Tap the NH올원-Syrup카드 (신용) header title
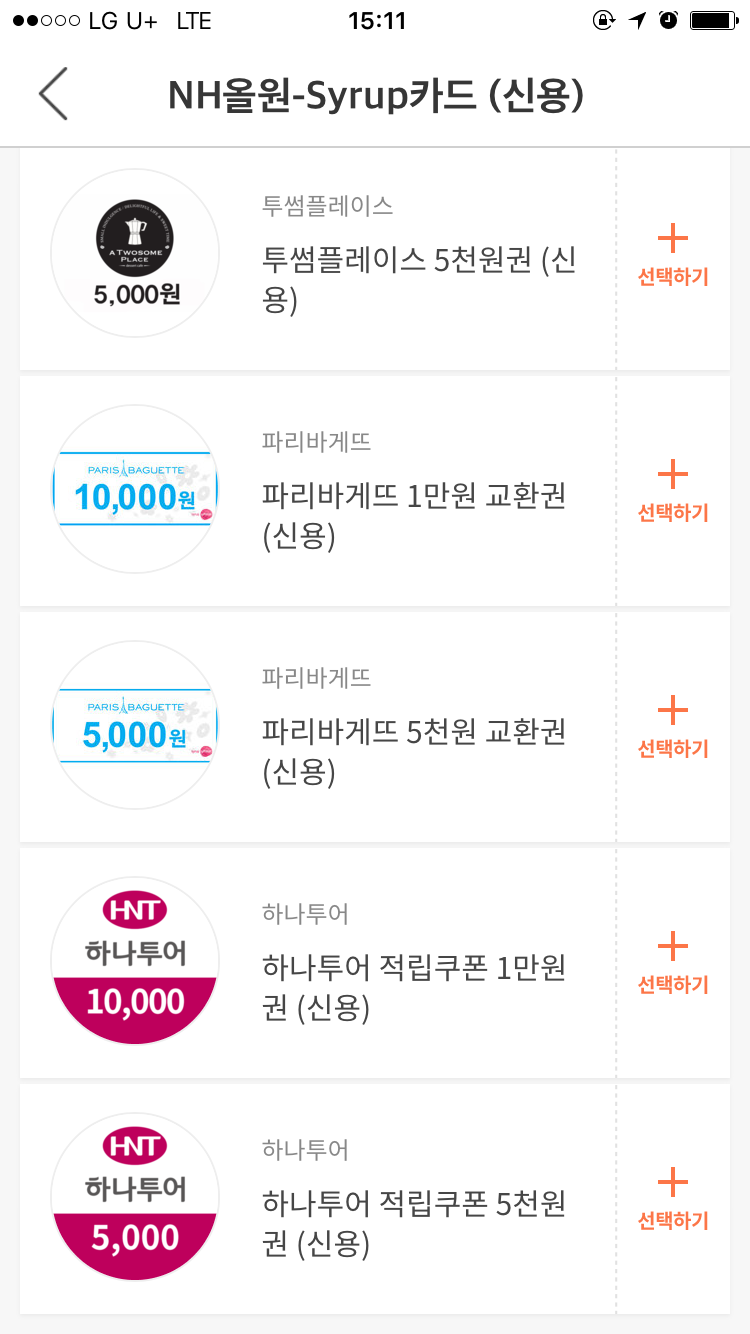The height and width of the screenshot is (1334, 750). [x=375, y=96]
